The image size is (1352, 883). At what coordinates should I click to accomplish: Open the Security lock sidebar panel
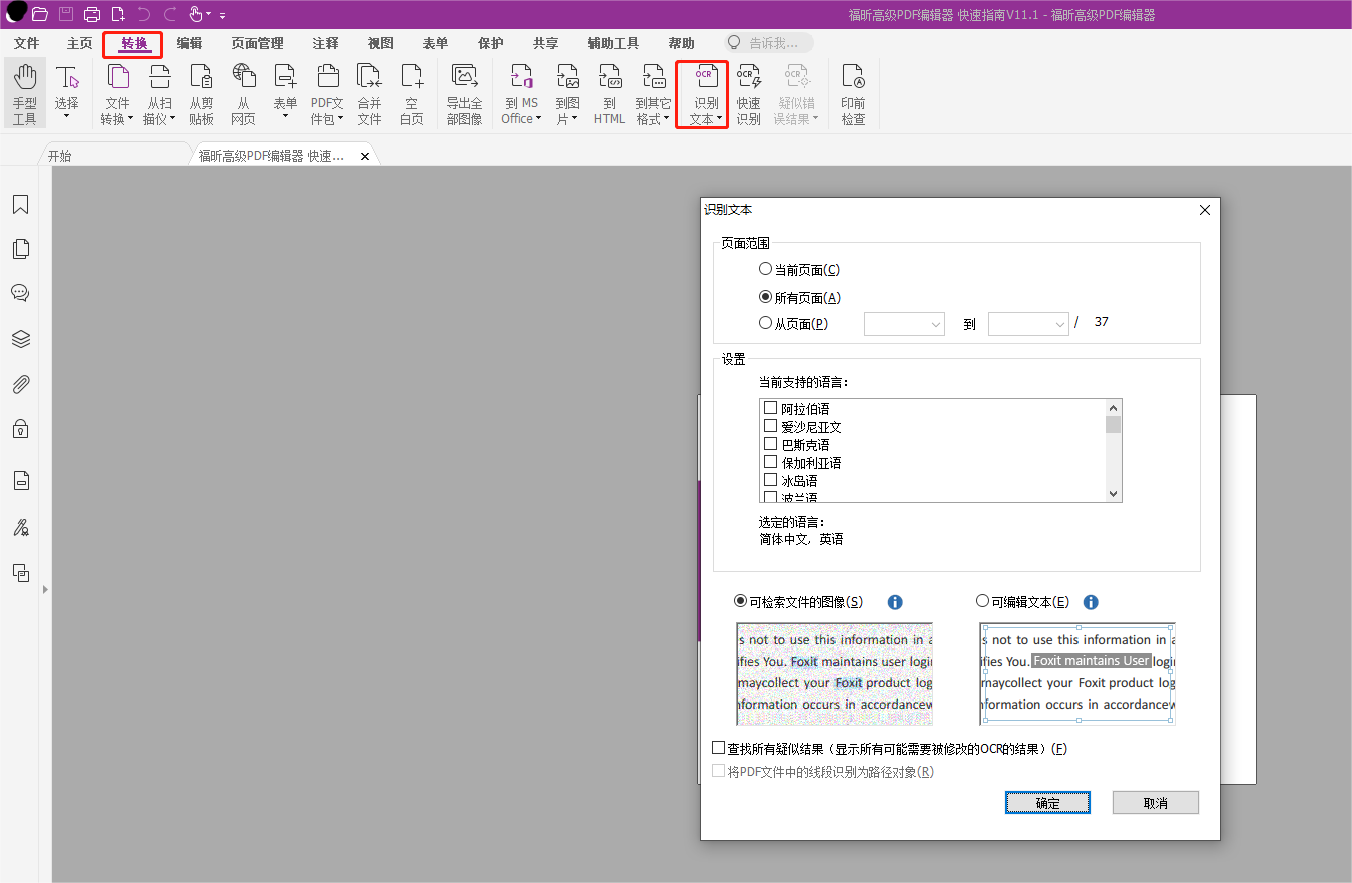coord(20,429)
